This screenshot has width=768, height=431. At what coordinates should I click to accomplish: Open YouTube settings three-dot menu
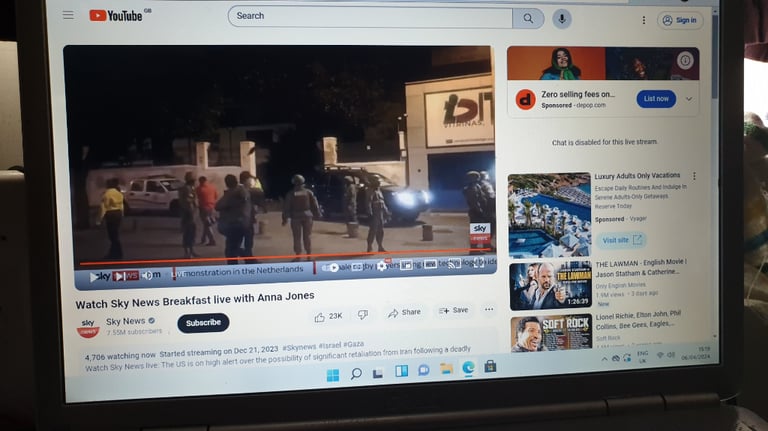point(644,20)
